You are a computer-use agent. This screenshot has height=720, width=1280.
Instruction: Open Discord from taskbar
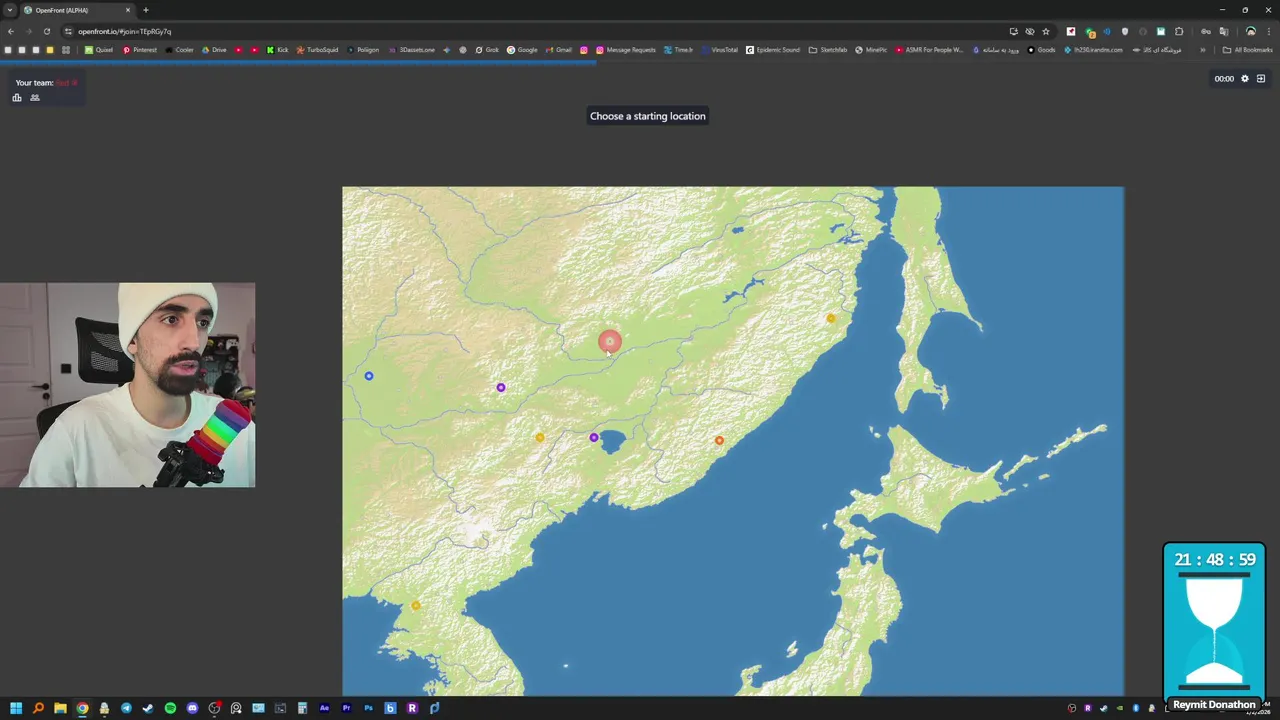[x=192, y=708]
